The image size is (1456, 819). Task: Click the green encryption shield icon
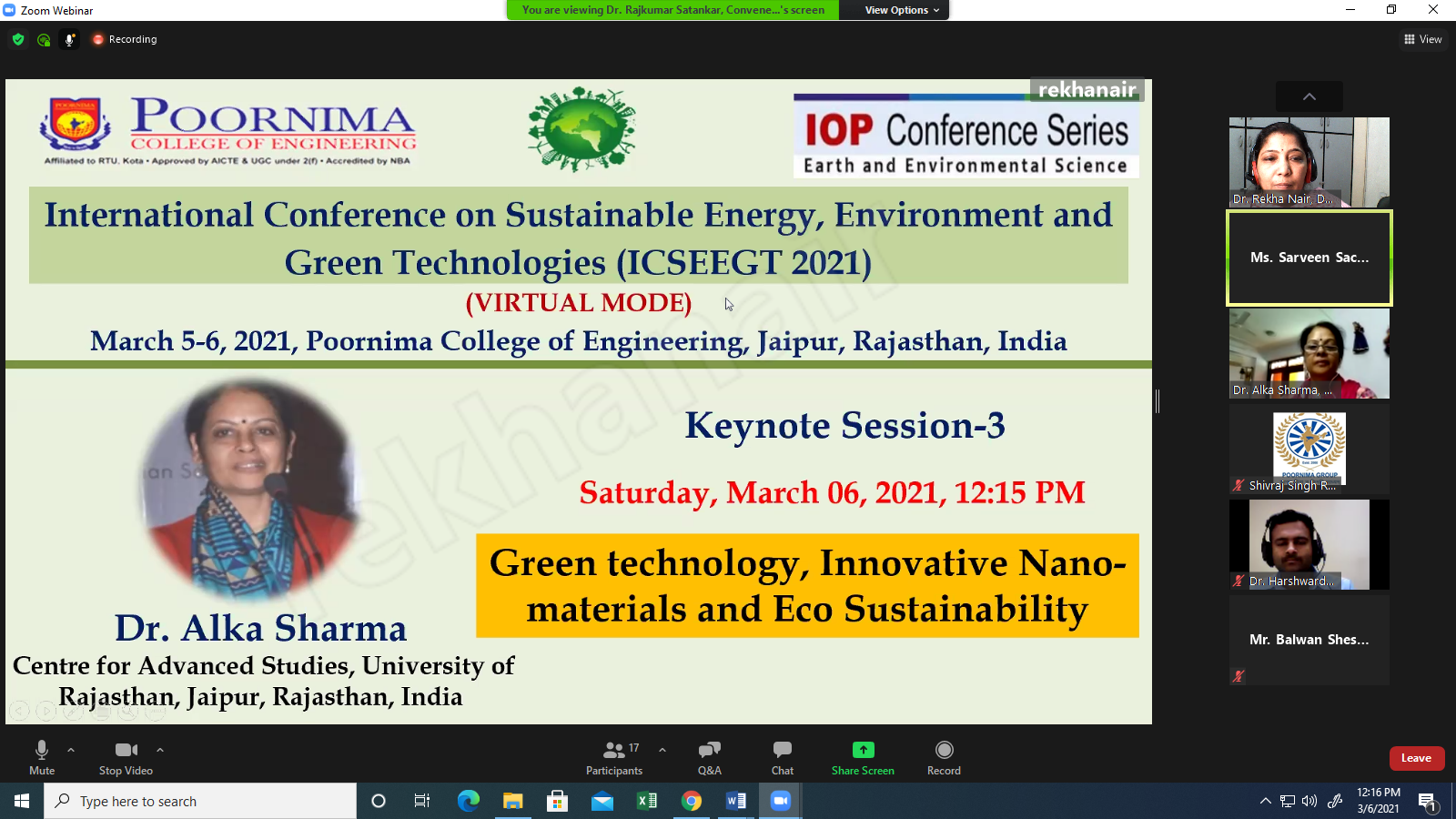18,39
